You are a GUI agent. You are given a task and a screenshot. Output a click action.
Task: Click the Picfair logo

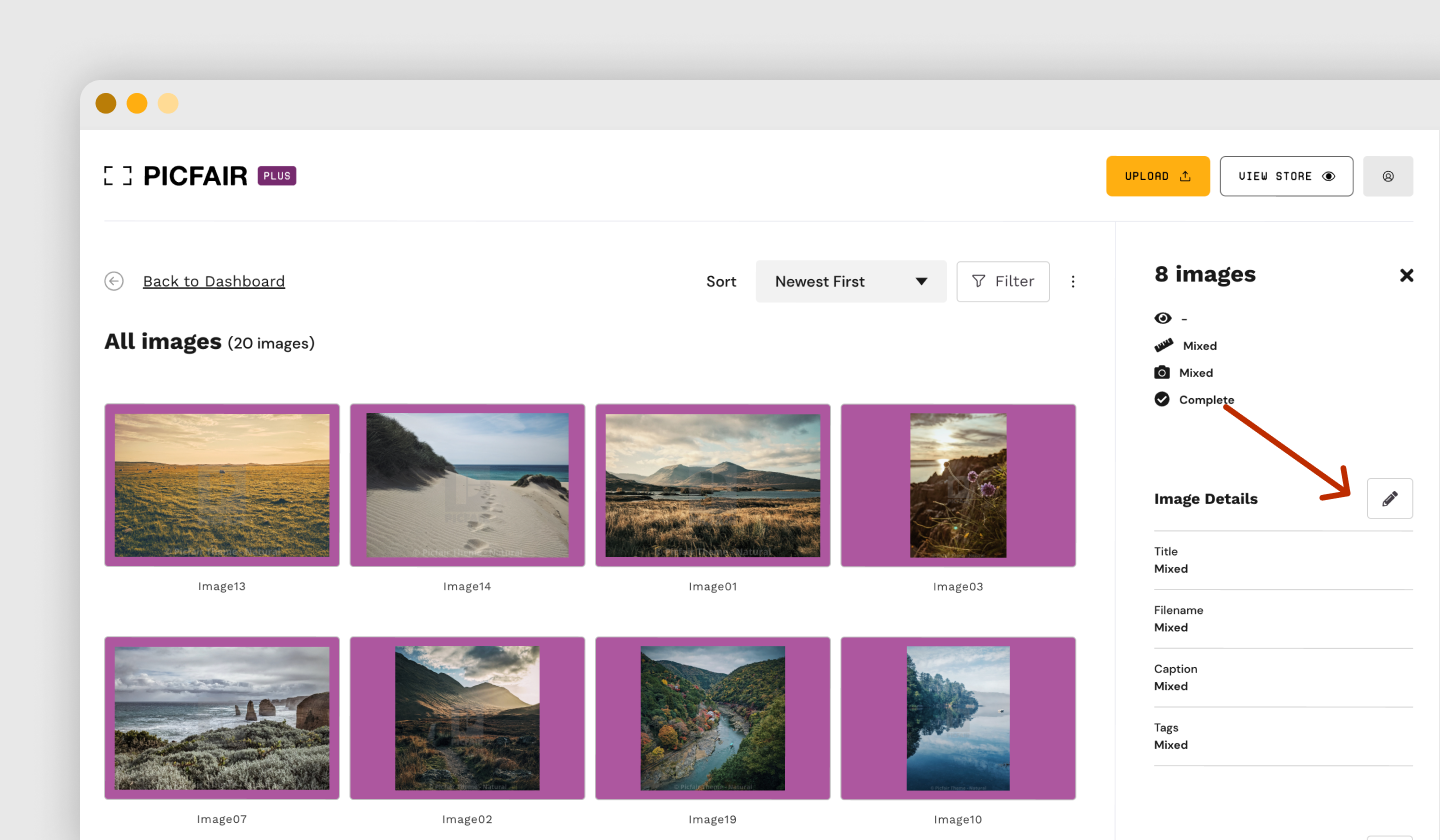(x=175, y=176)
